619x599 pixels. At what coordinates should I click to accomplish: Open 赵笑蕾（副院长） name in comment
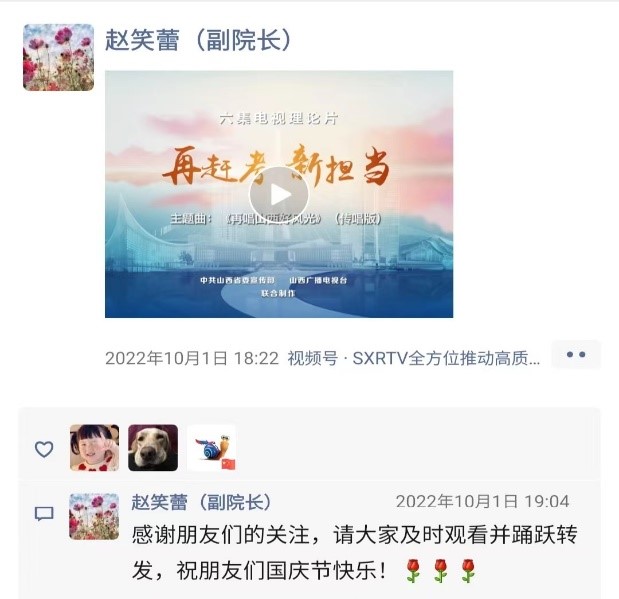click(202, 502)
